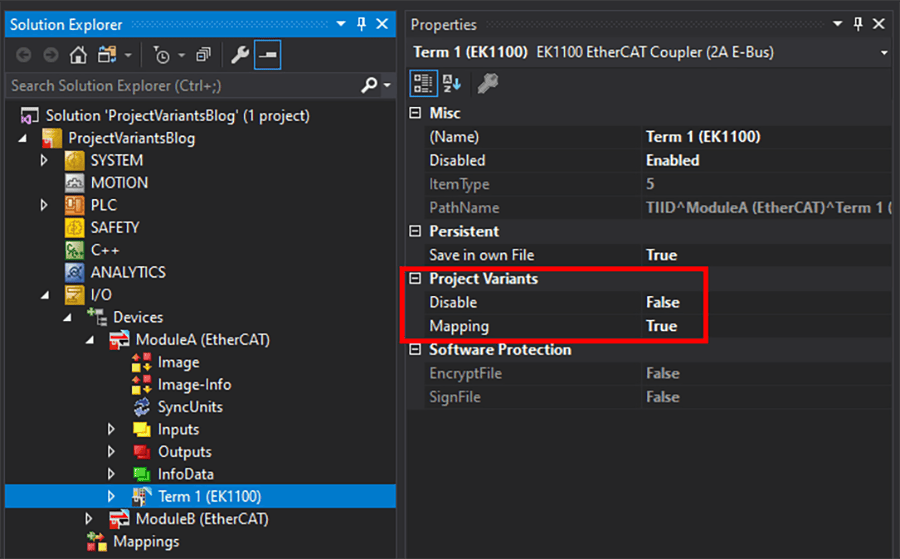Sort Properties alphabetically
The height and width of the screenshot is (559, 900).
(x=452, y=83)
